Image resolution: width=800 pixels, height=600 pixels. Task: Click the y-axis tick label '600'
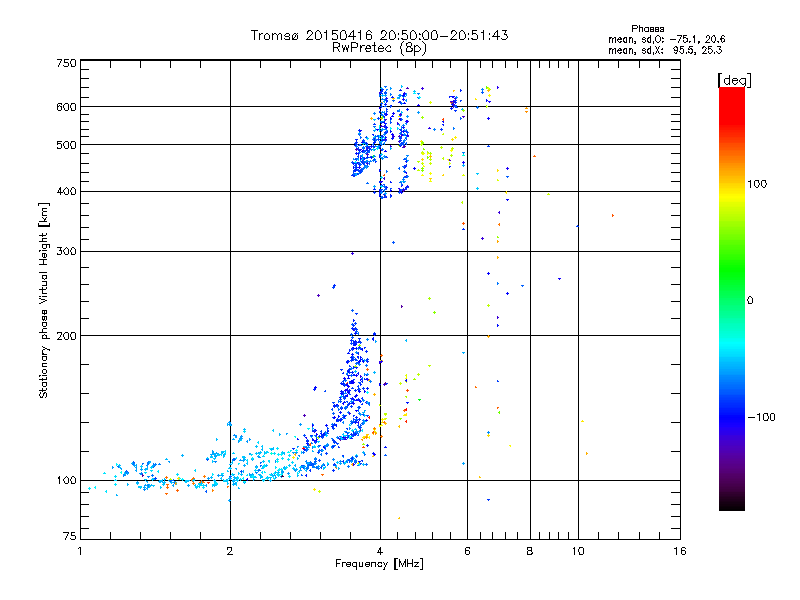click(x=66, y=107)
